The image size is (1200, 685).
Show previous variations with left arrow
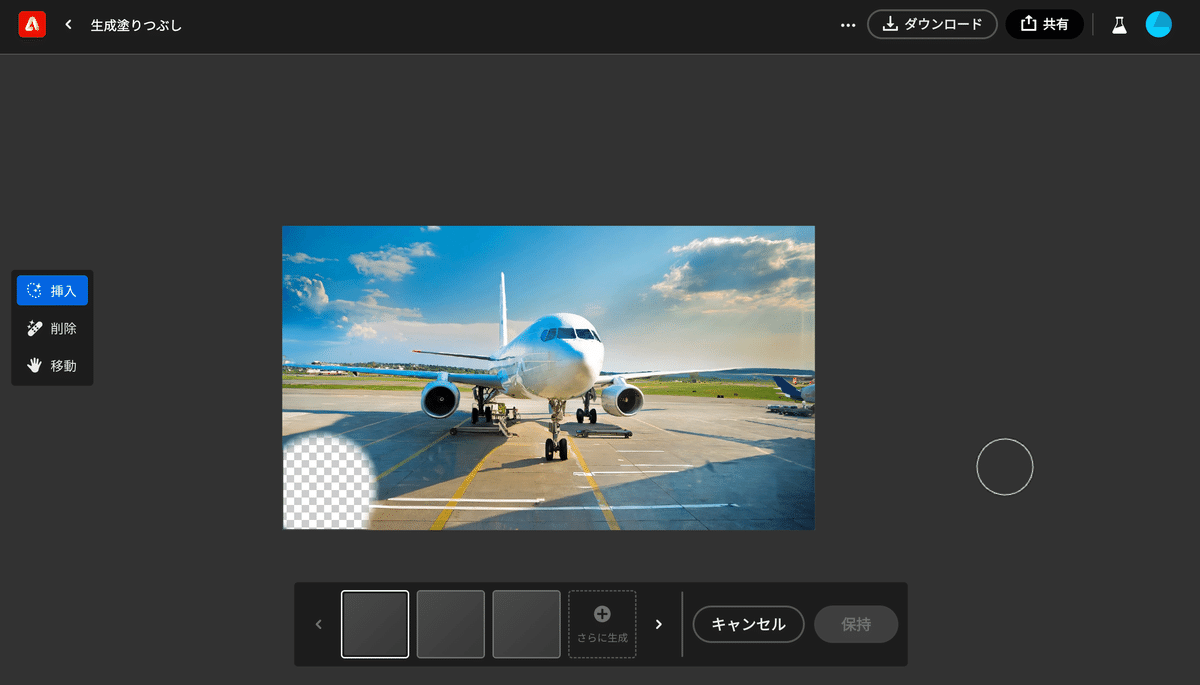(x=319, y=624)
